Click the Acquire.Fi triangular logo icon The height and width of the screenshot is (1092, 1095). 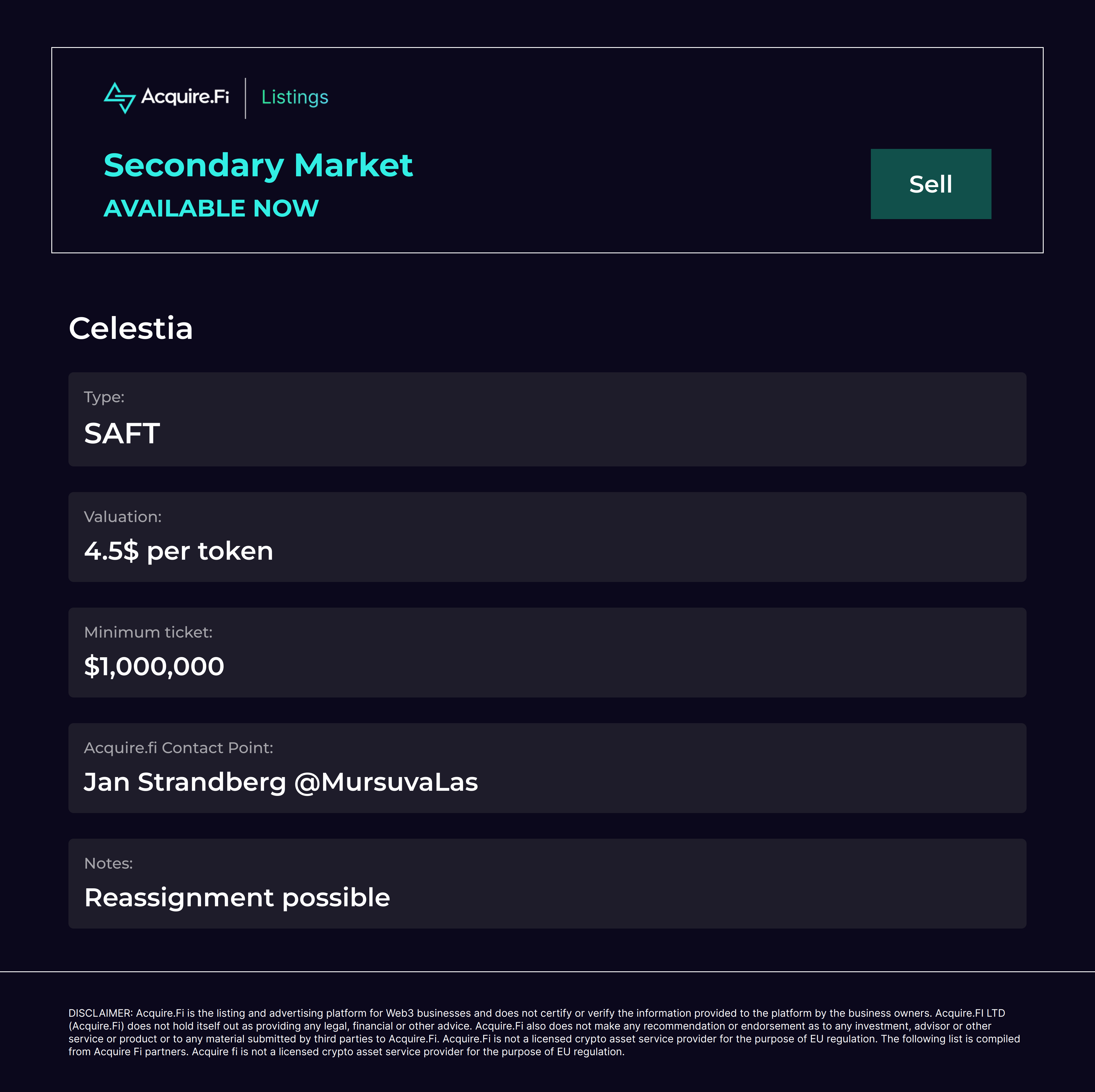point(119,98)
